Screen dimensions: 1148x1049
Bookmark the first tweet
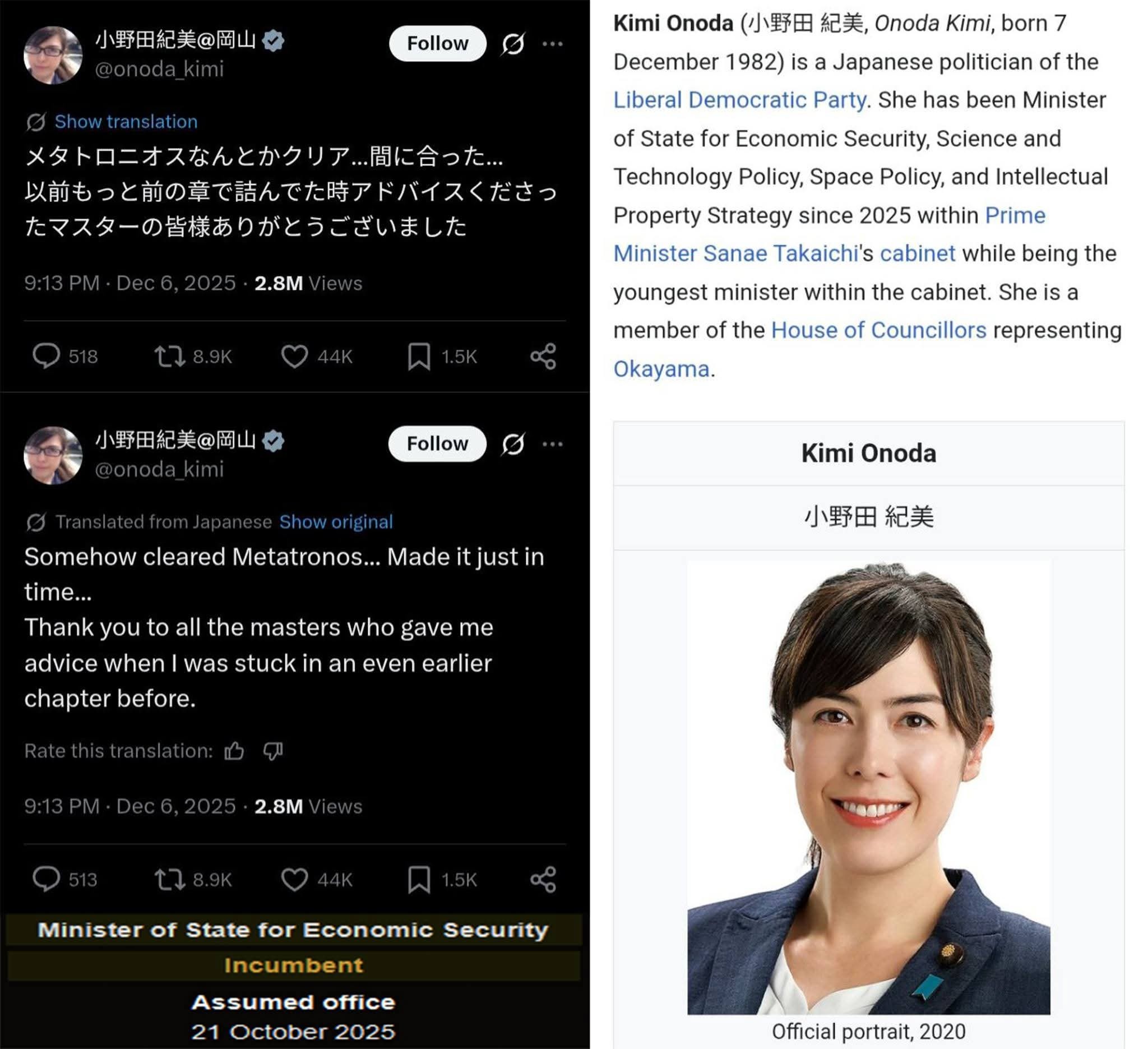419,357
